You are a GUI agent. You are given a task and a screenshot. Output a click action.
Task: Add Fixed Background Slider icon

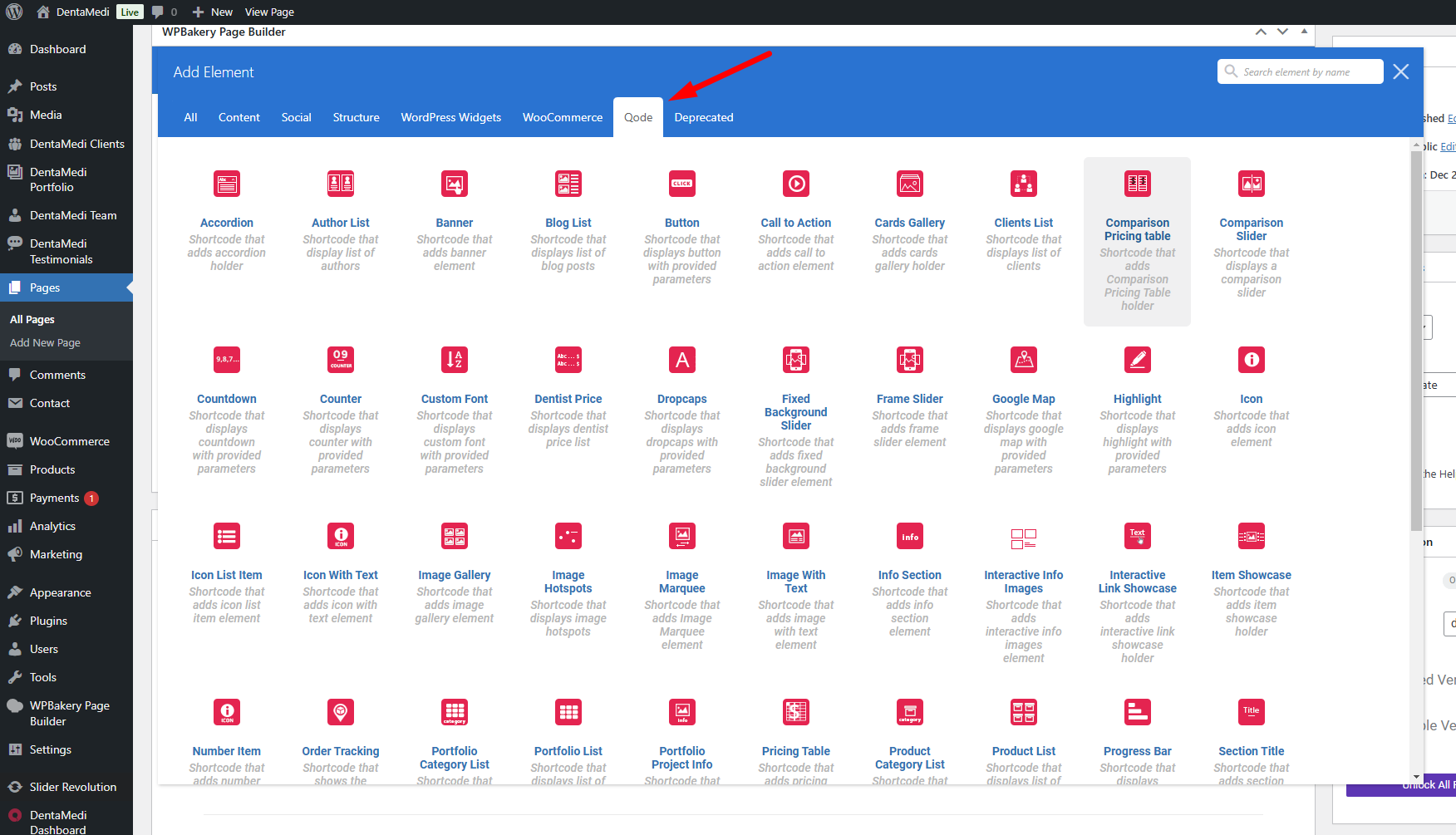pyautogui.click(x=796, y=360)
